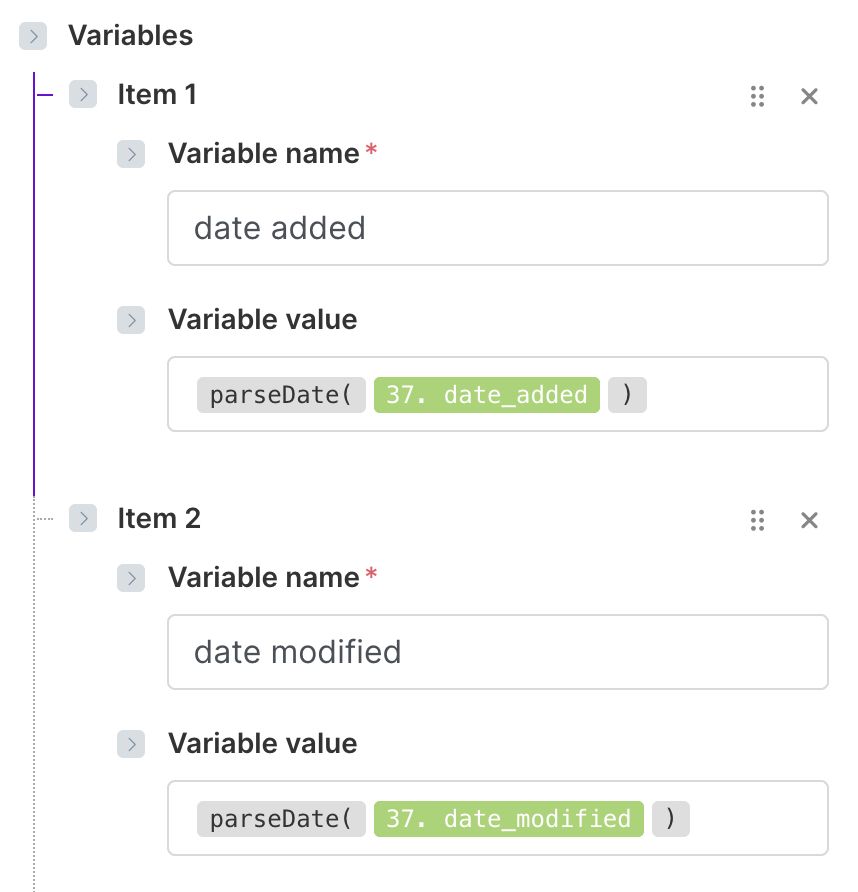Image resolution: width=858 pixels, height=892 pixels.
Task: Click the parseDate( chip in Item 1
Action: [281, 395]
